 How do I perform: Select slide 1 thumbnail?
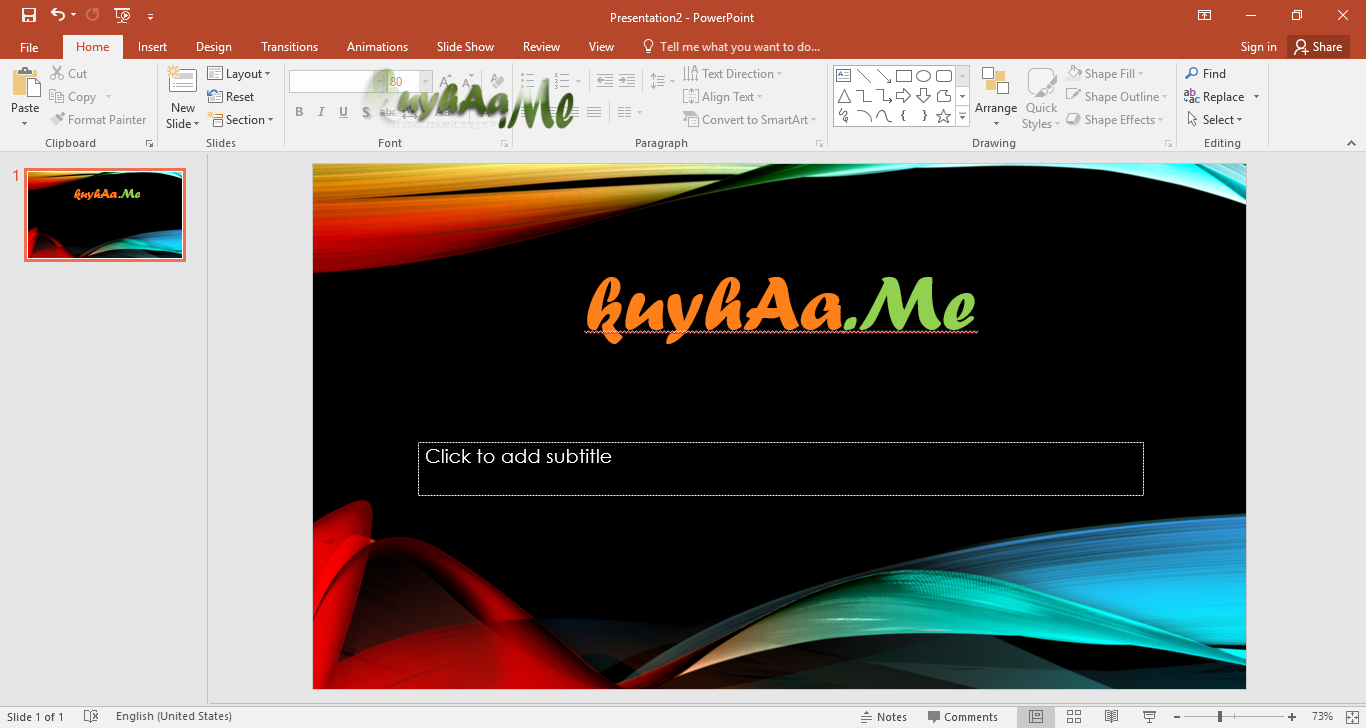coord(105,215)
